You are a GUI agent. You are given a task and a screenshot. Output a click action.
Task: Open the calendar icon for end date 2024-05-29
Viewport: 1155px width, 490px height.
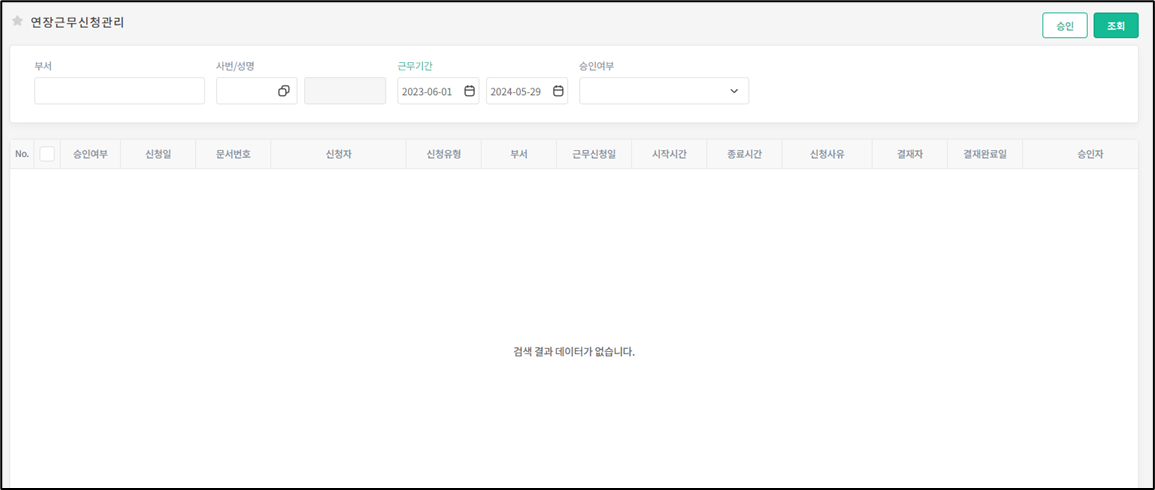pos(558,91)
